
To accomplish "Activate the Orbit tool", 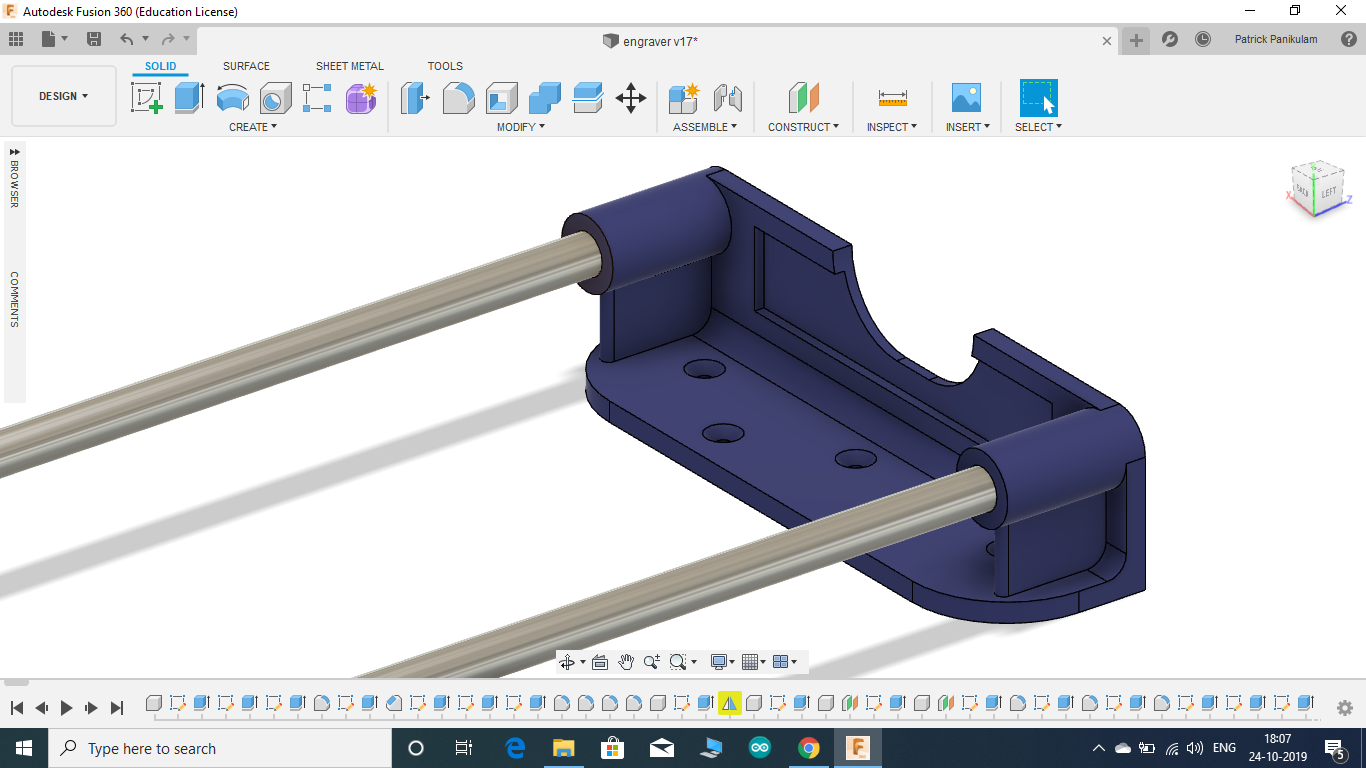I will 568,661.
